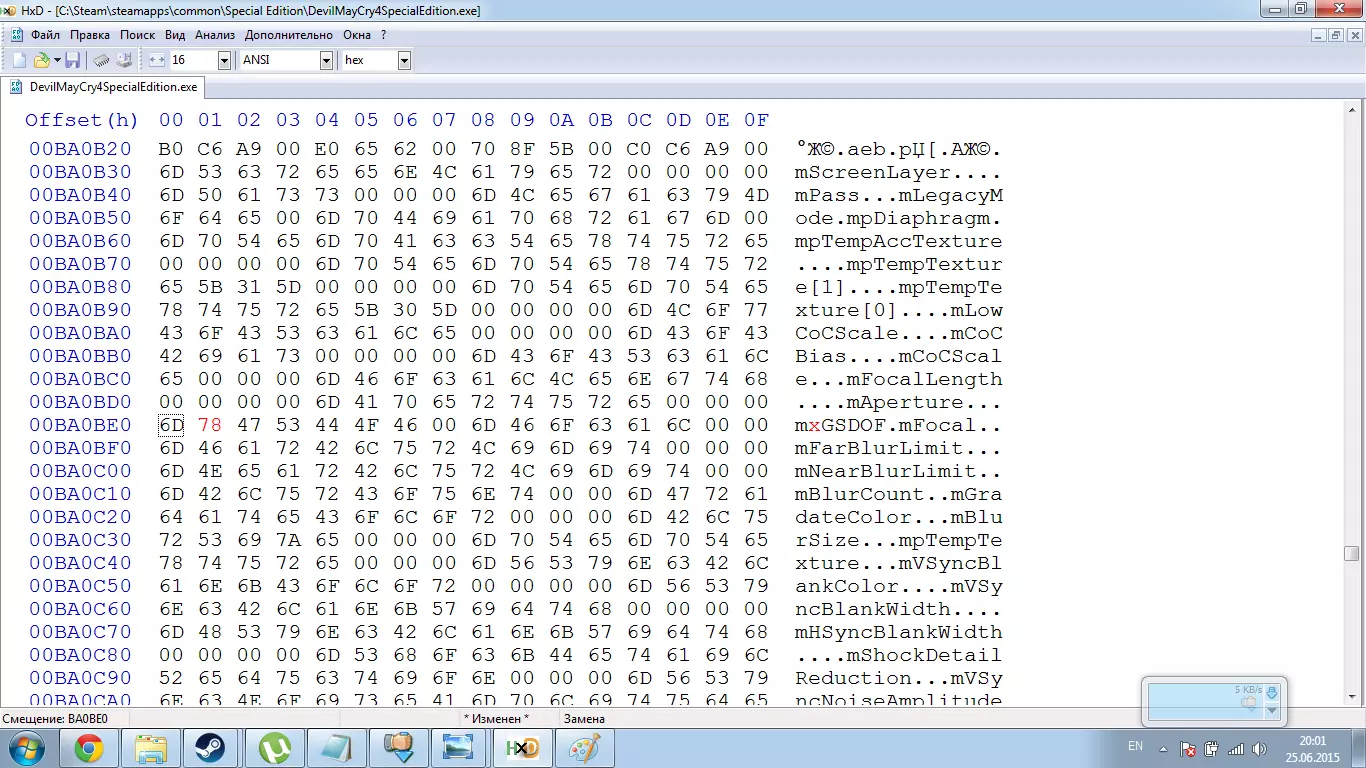
Task: Select the DevilMayCry4SpecialEdition.exe tab
Action: [103, 87]
